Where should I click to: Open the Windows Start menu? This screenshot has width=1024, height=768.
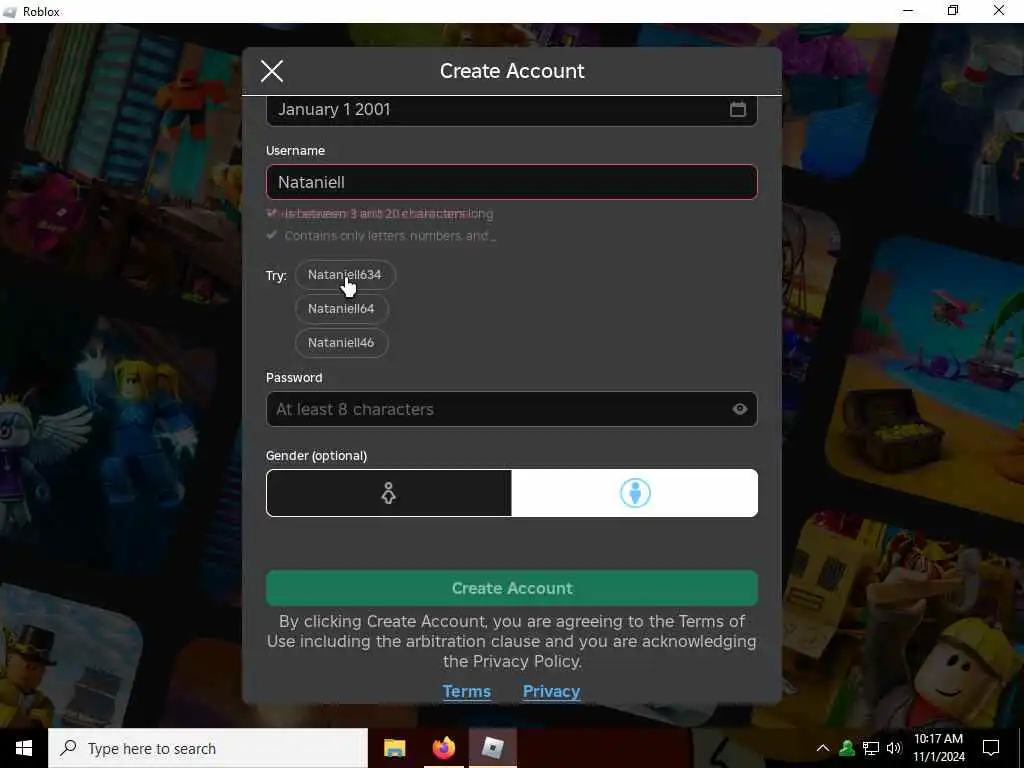pyautogui.click(x=24, y=748)
